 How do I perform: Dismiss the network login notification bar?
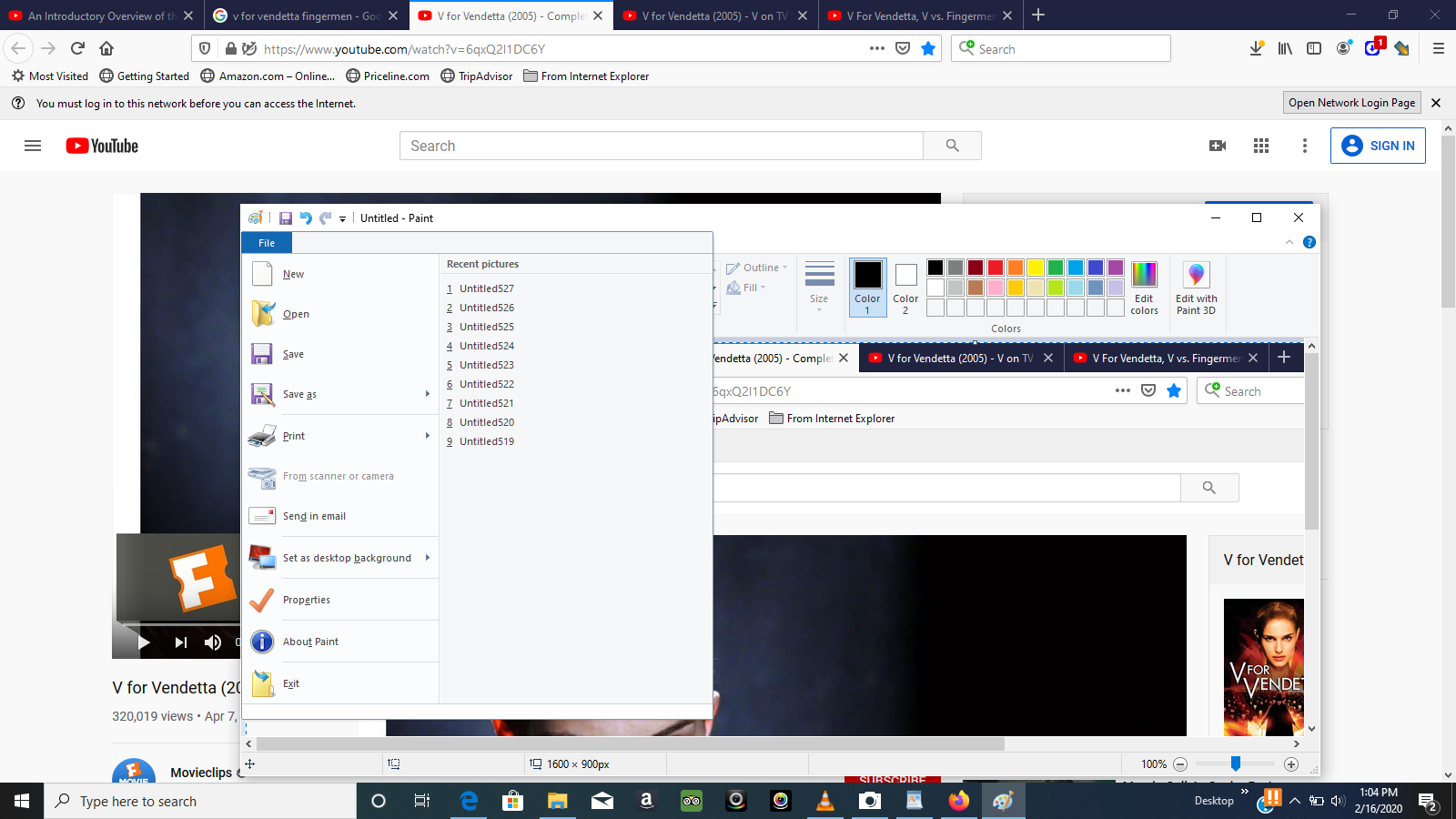pyautogui.click(x=1436, y=103)
